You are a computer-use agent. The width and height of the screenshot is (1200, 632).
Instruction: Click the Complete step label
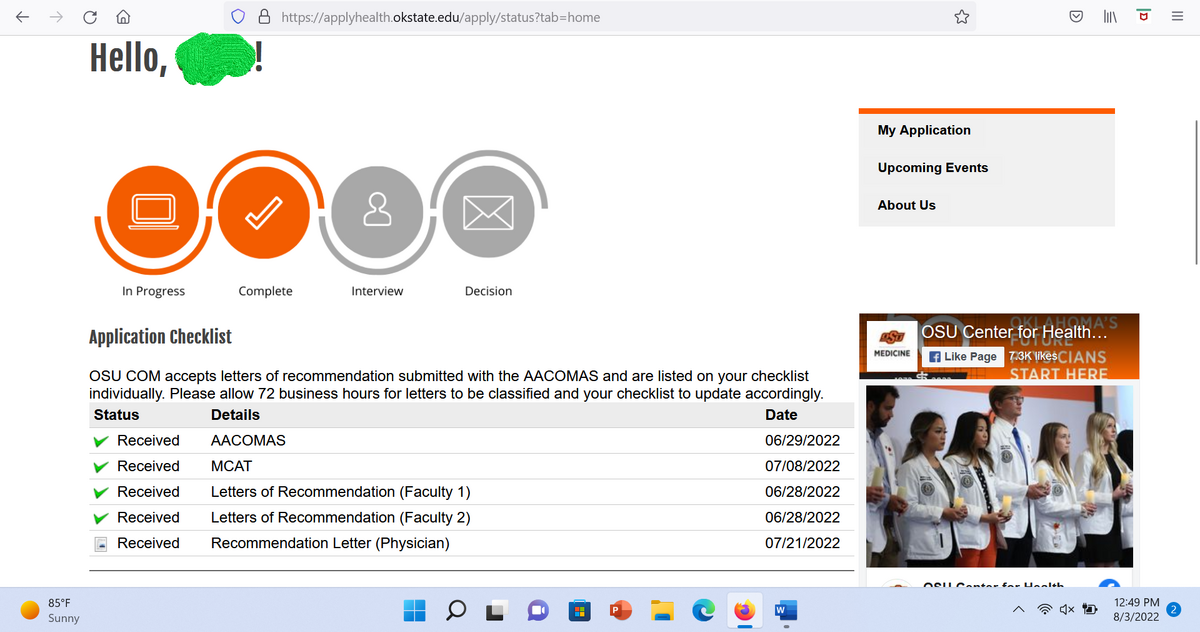[x=265, y=291]
